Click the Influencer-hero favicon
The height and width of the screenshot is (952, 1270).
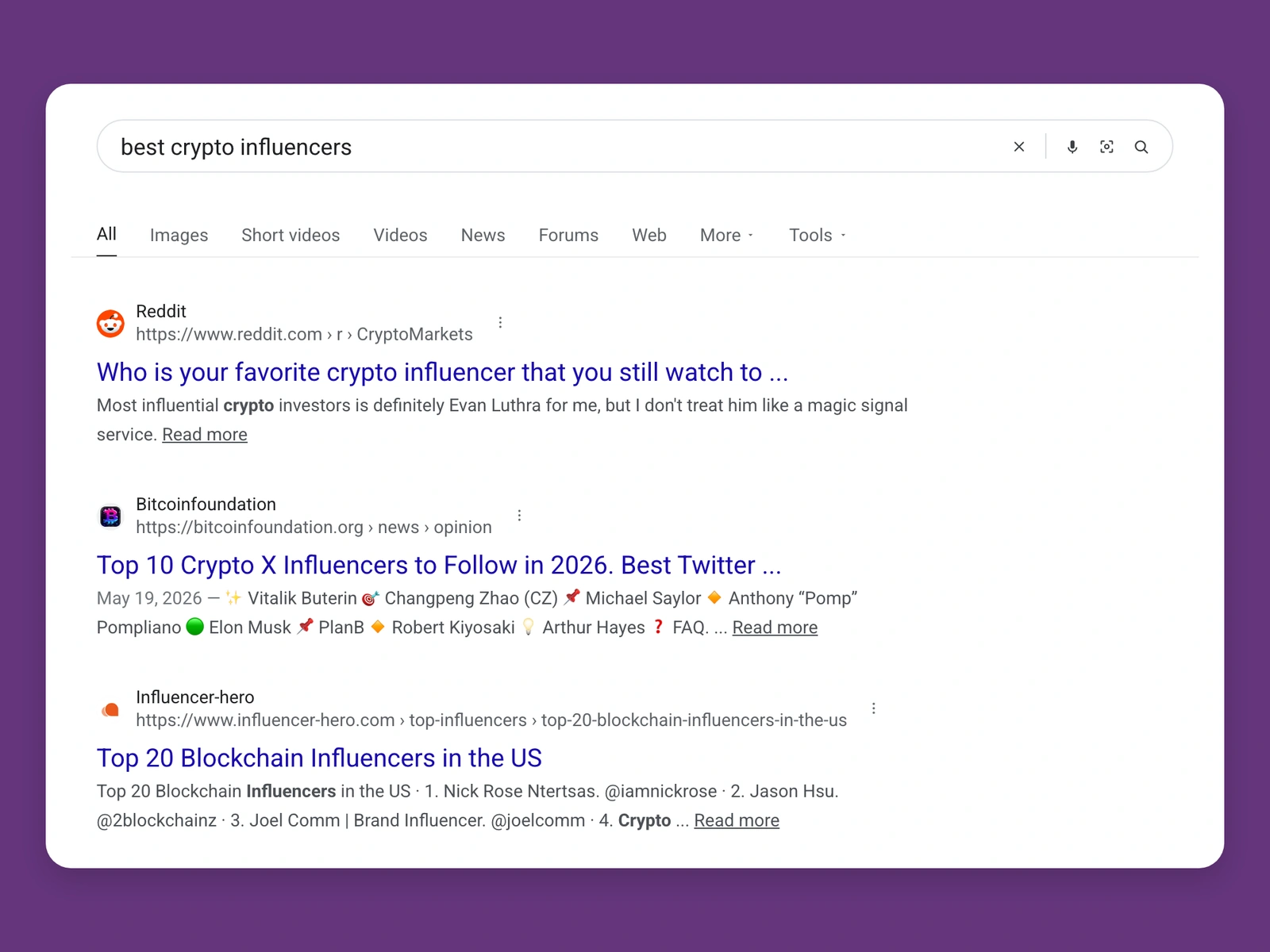[x=110, y=709]
